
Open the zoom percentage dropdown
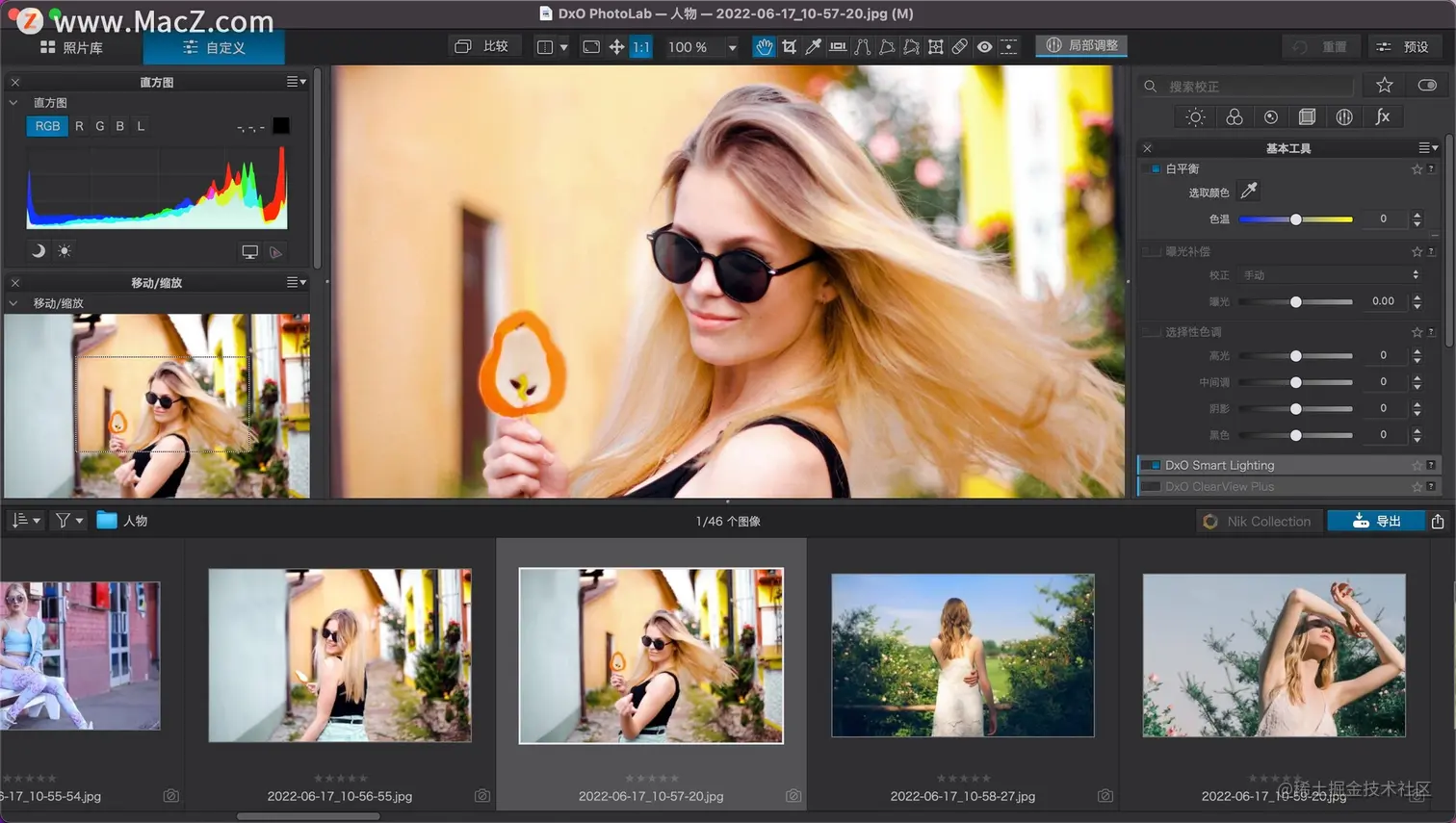pos(732,47)
